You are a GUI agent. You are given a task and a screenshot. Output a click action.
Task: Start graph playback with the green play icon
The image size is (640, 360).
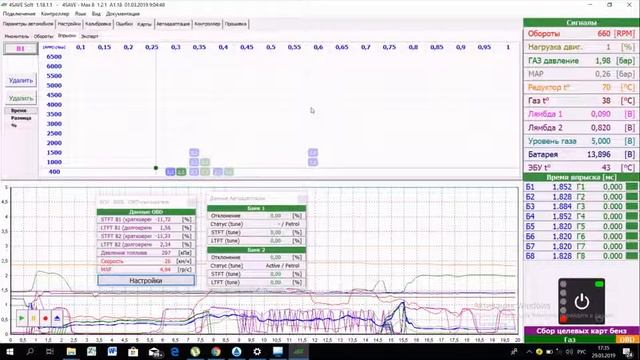pyautogui.click(x=22, y=318)
